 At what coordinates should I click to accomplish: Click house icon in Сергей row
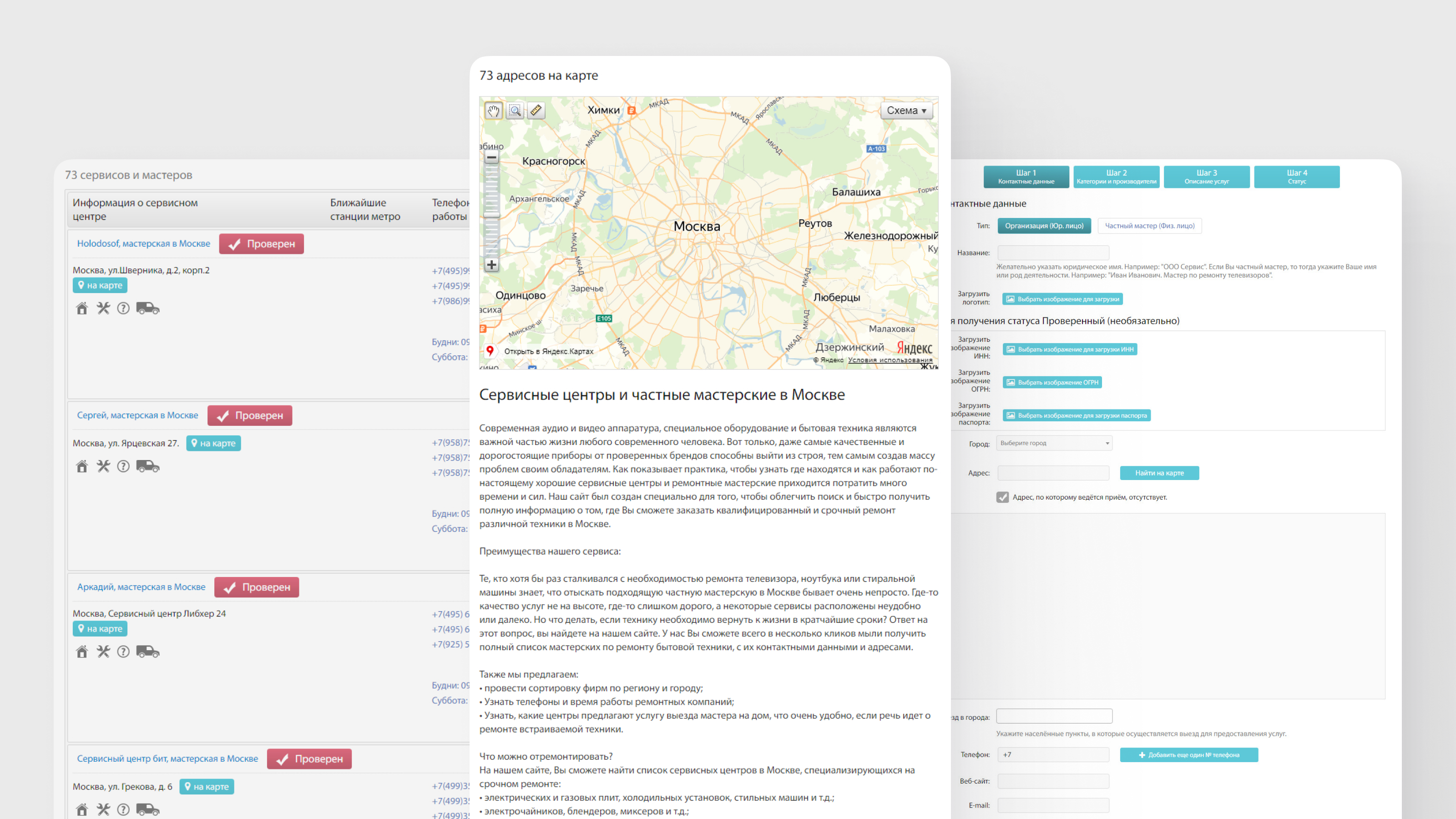pyautogui.click(x=82, y=466)
